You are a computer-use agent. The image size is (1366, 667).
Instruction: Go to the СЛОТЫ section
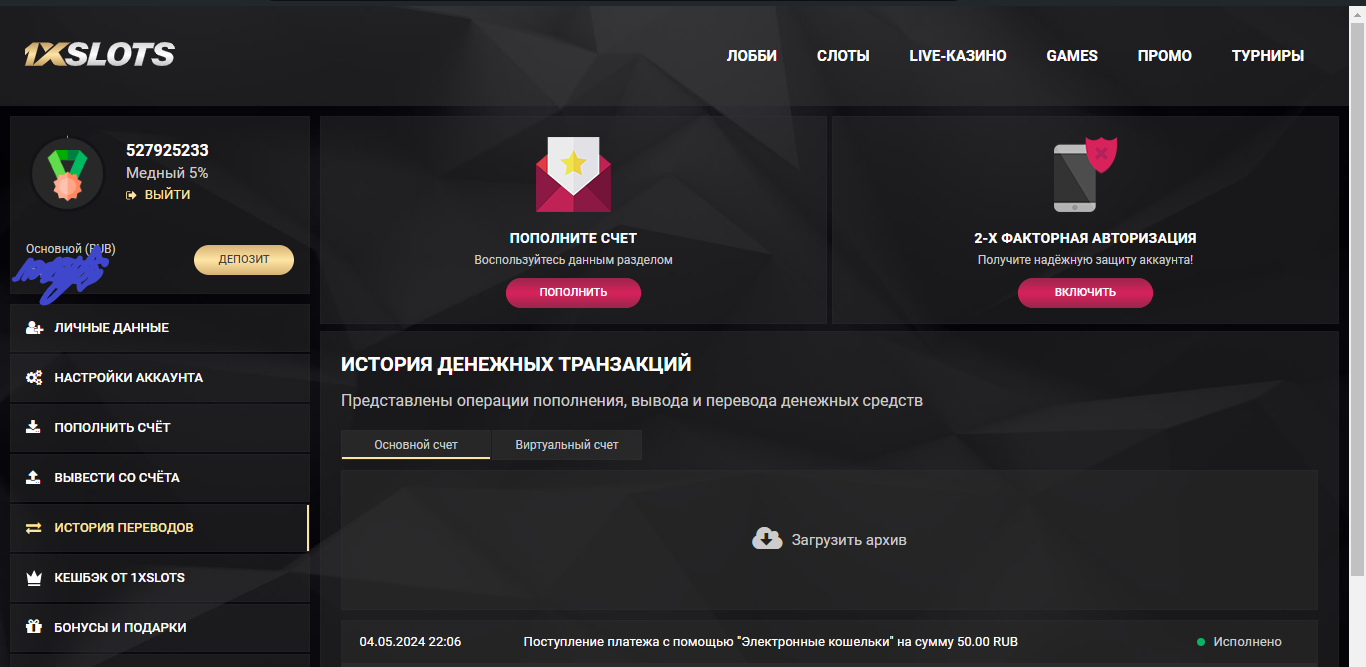[843, 56]
